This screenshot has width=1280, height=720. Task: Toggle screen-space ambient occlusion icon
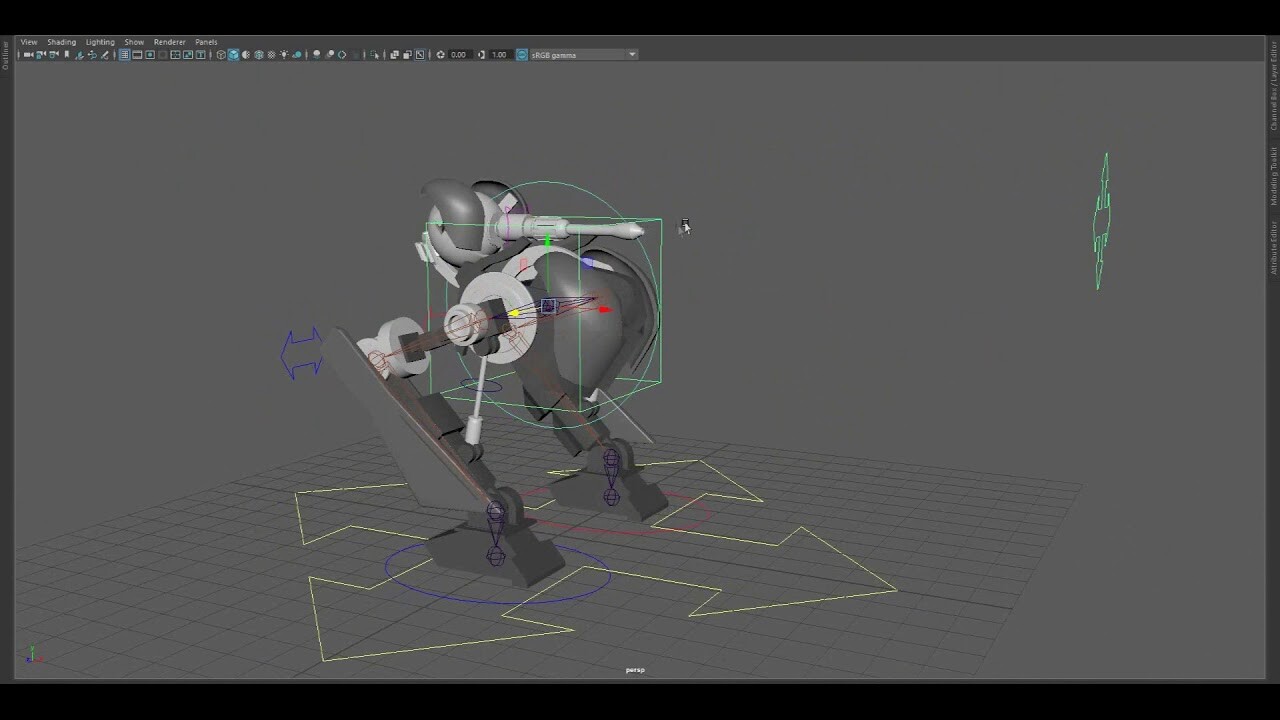click(317, 55)
